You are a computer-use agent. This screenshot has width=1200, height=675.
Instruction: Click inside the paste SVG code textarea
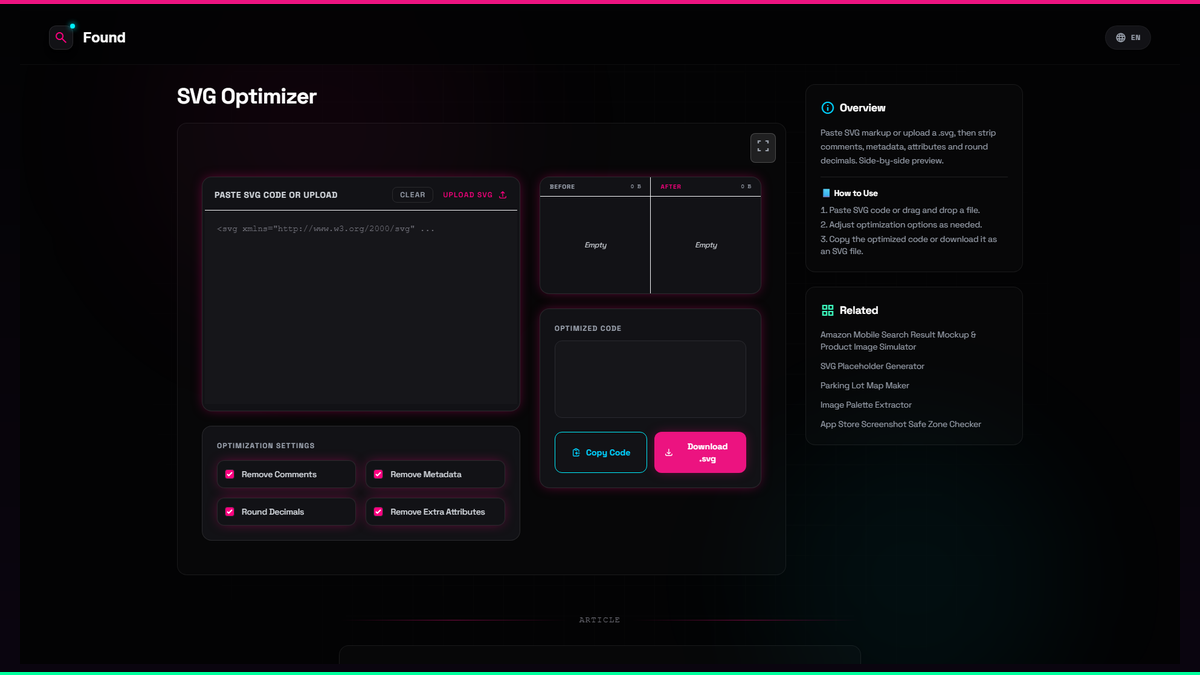pos(361,310)
